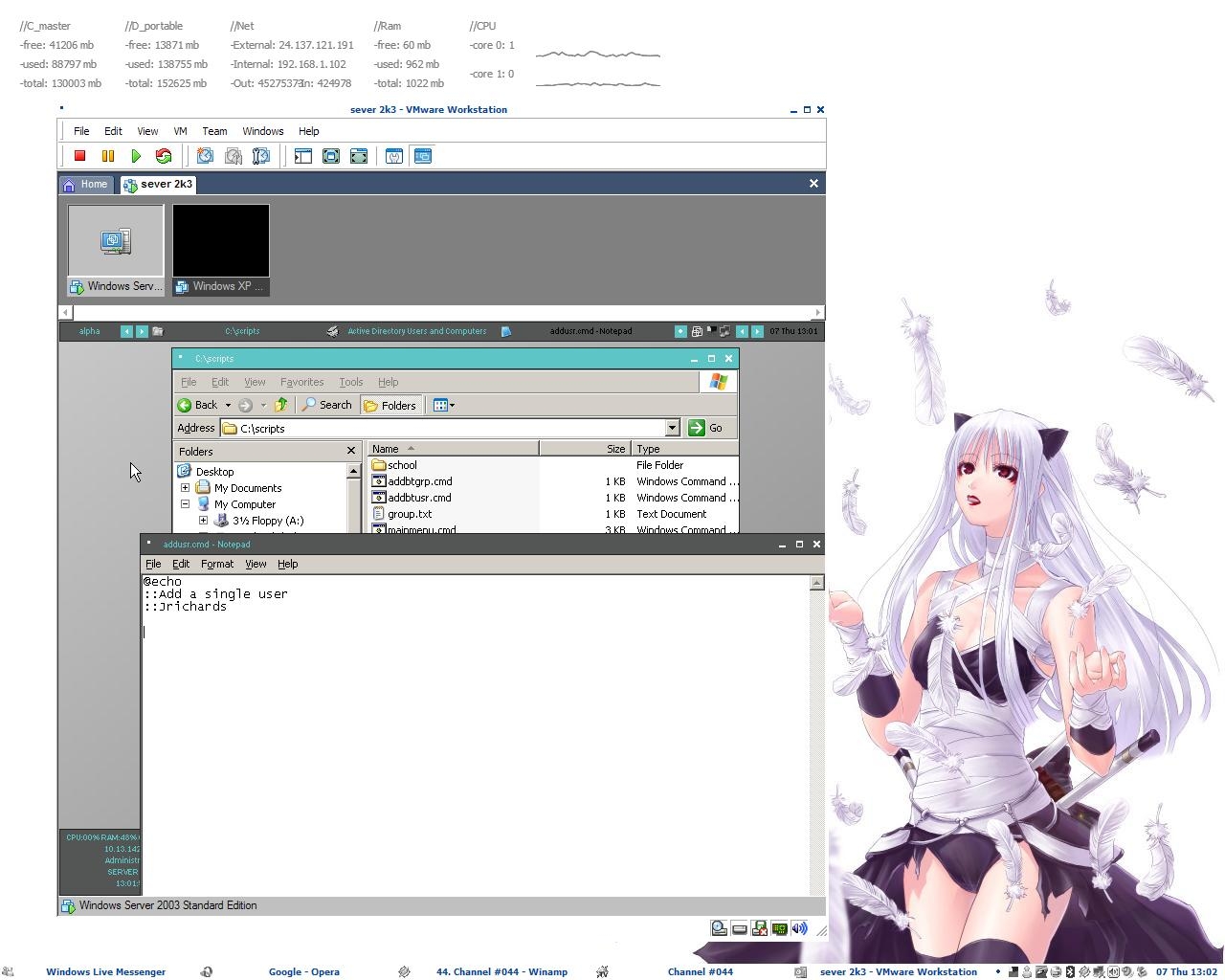Open the Team menu in VMware

click(214, 131)
